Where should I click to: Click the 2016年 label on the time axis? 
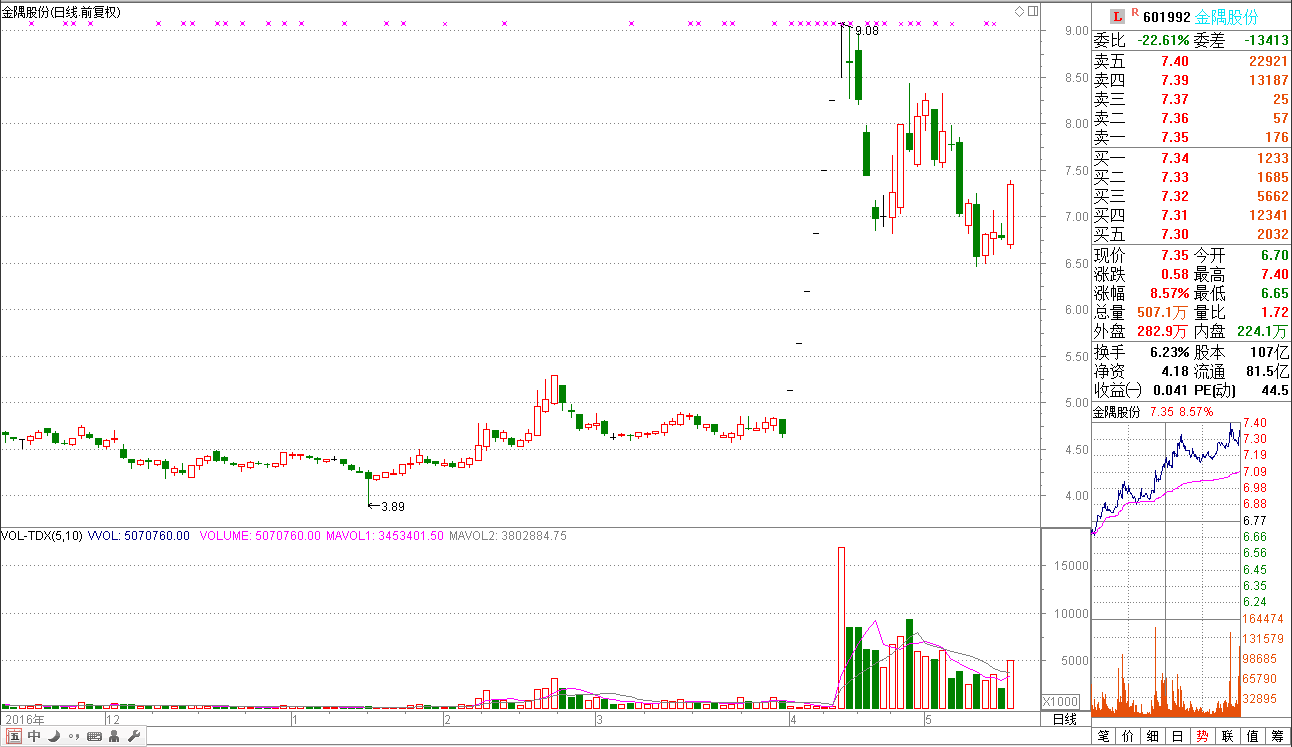(x=24, y=719)
